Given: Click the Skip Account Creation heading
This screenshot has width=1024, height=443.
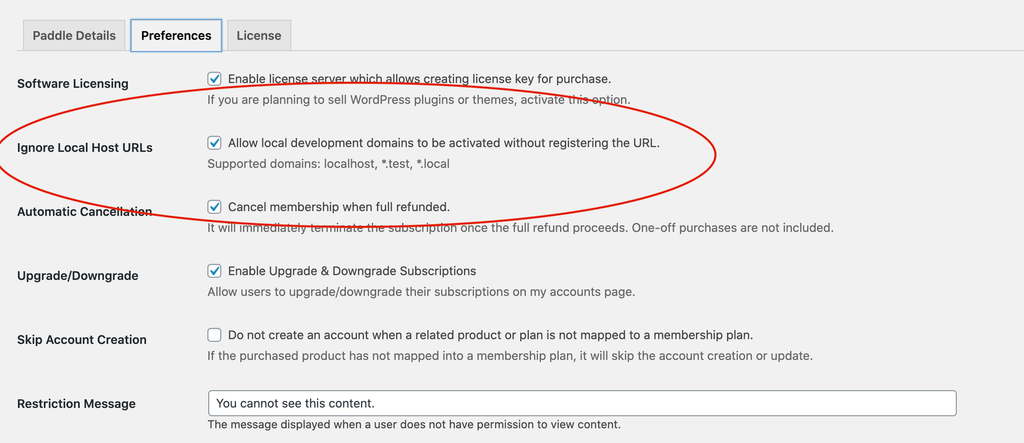Looking at the screenshot, I should [x=82, y=340].
